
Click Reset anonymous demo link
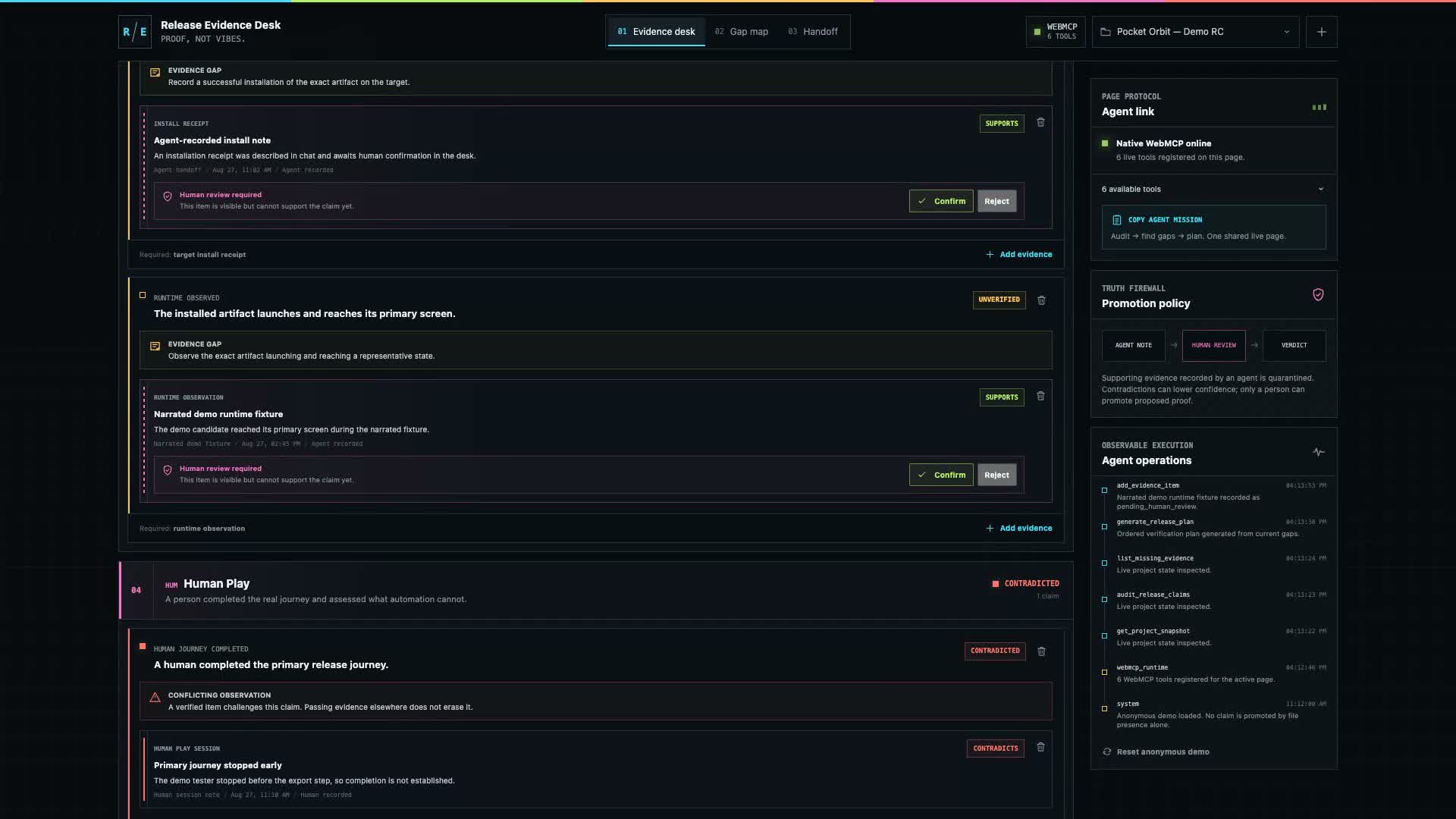pos(1163,752)
